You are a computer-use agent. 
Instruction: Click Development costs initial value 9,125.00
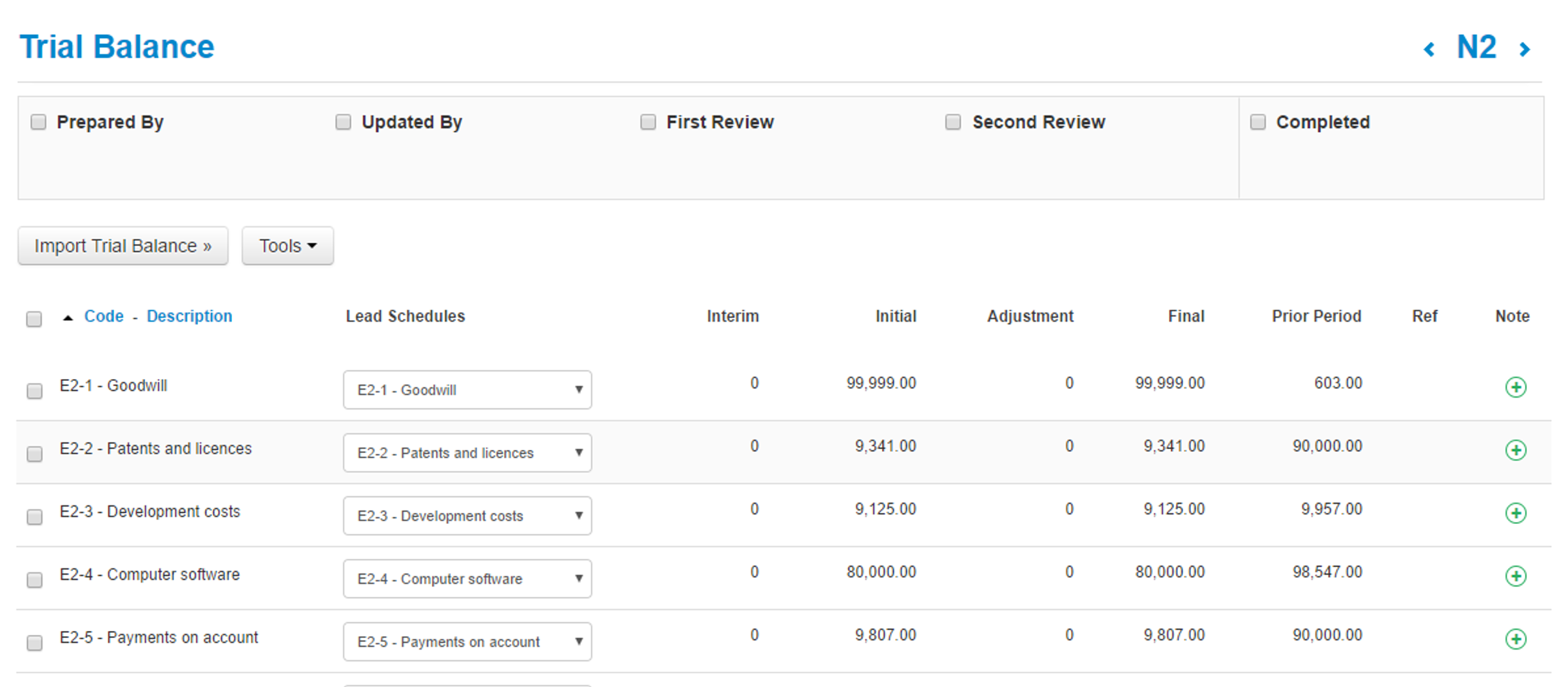coord(885,509)
